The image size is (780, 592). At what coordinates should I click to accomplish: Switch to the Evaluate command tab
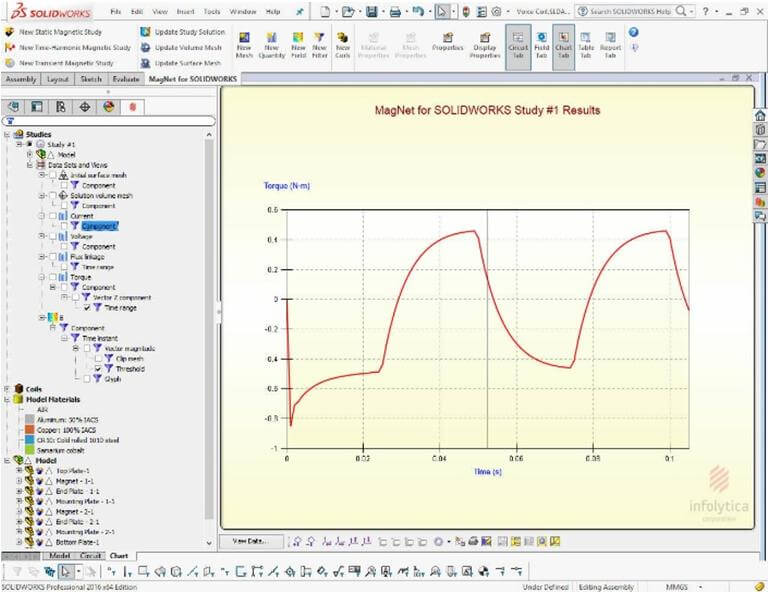coord(126,79)
